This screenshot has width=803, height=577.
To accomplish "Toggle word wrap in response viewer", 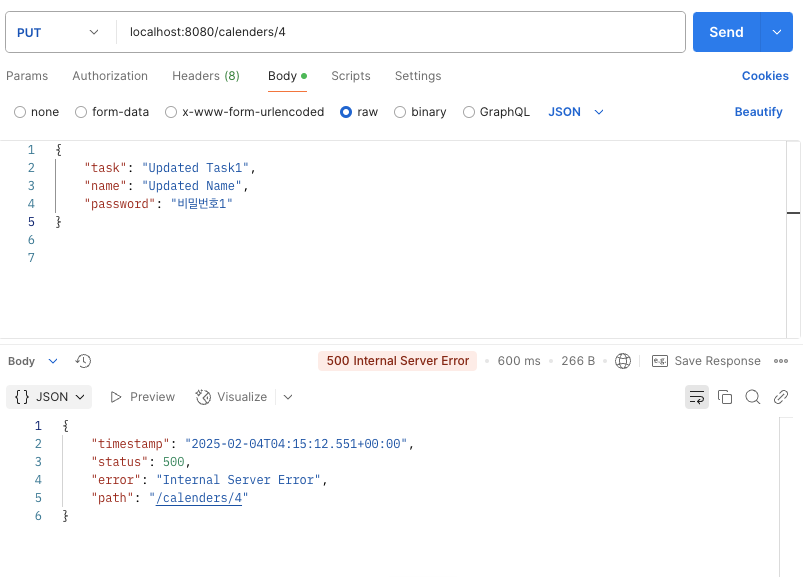I will 696,397.
